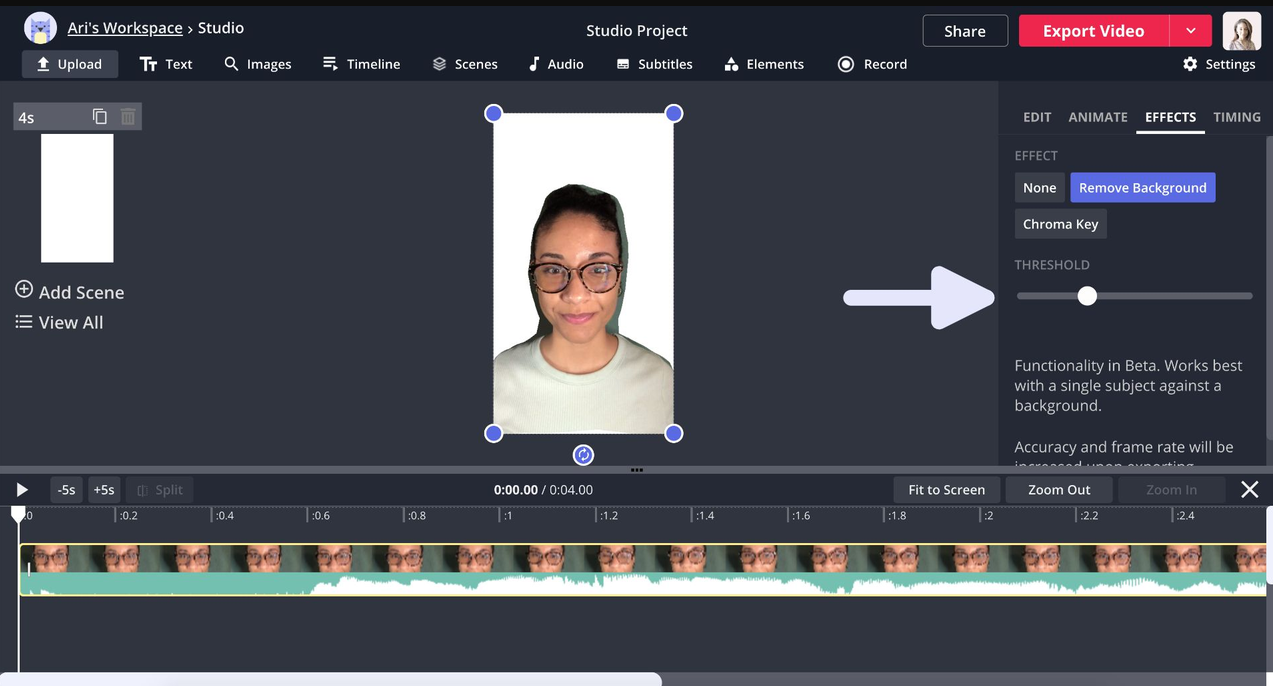The image size is (1273, 686).
Task: Click the 0:00.00 / 0:04.00 time display
Action: [543, 490]
